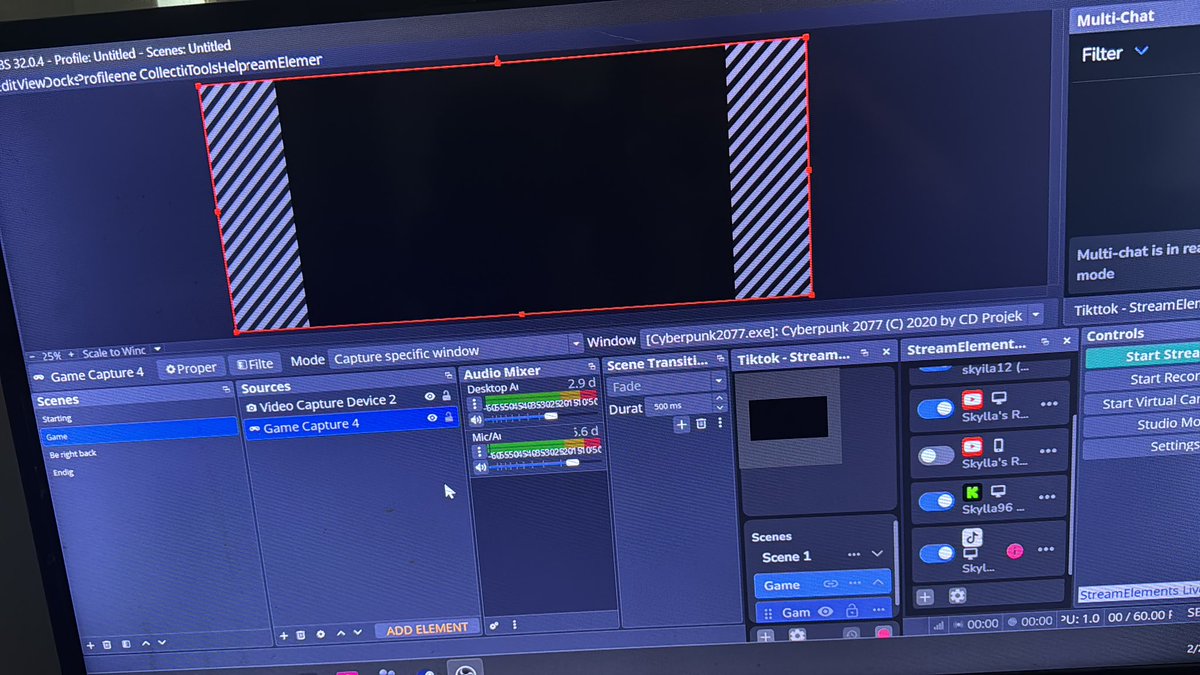Open gear settings at Tiktok dock bottom
Viewport: 1200px width, 675px height.
pos(797,635)
